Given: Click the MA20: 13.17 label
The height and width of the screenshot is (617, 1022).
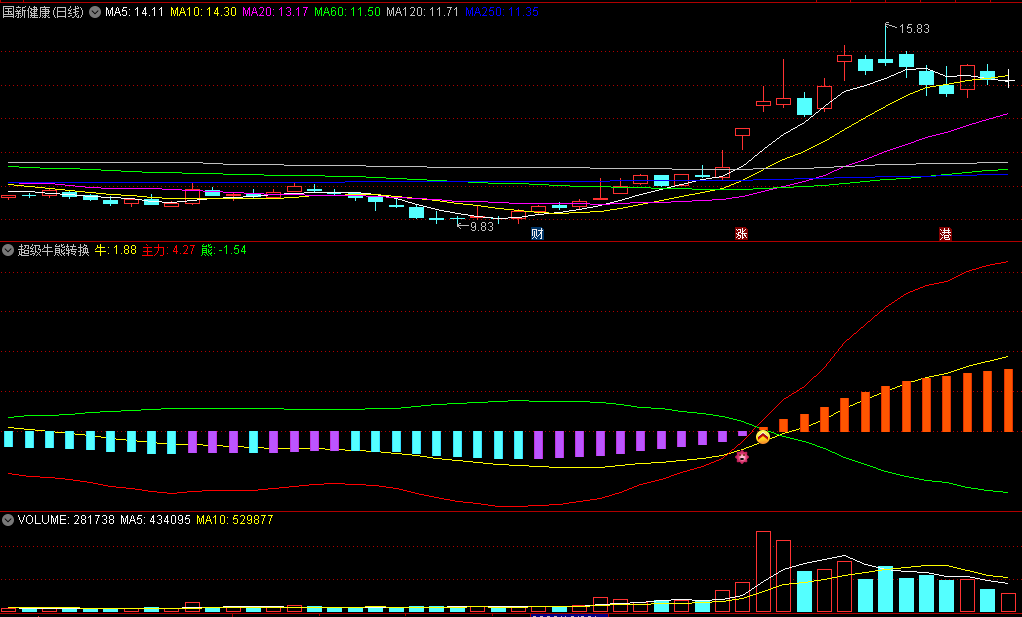Looking at the screenshot, I should point(275,12).
